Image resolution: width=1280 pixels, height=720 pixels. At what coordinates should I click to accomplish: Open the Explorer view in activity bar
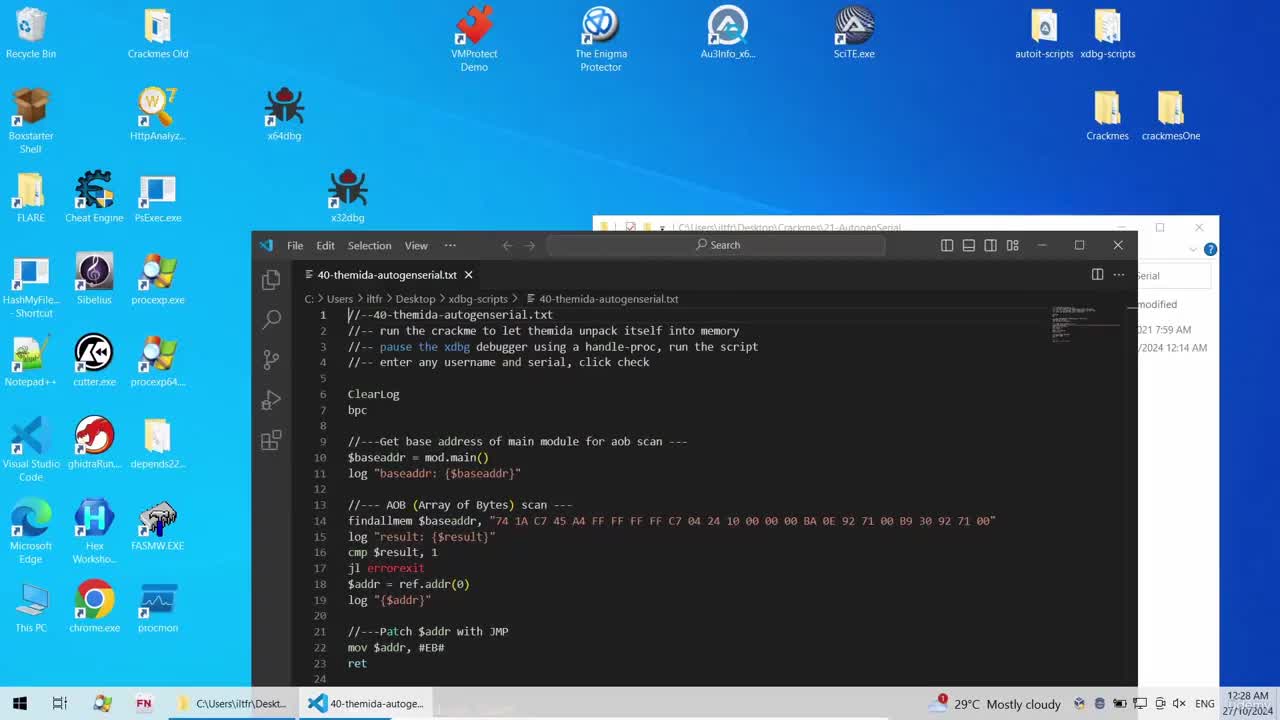click(271, 281)
